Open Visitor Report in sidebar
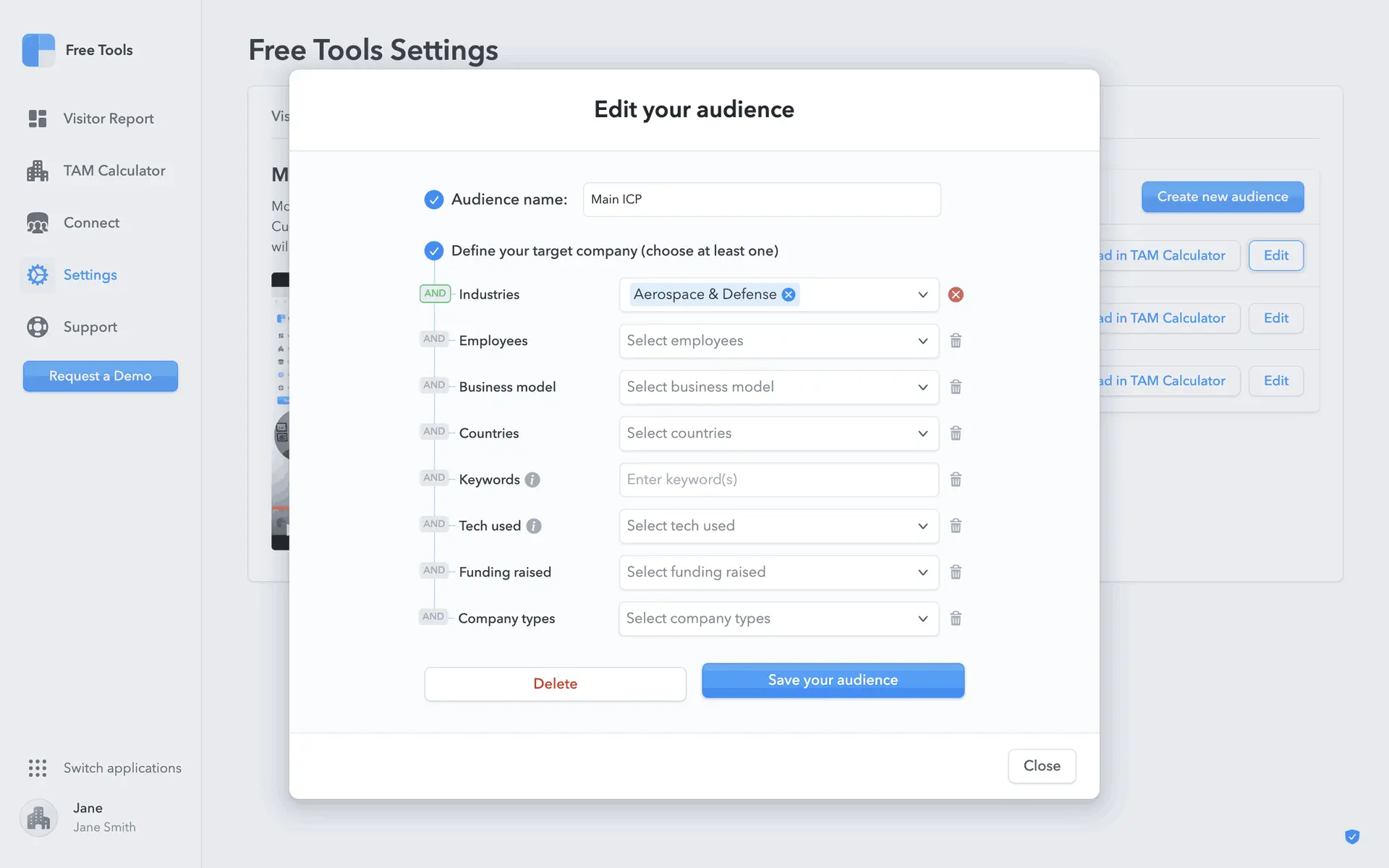1389x868 pixels. (108, 119)
